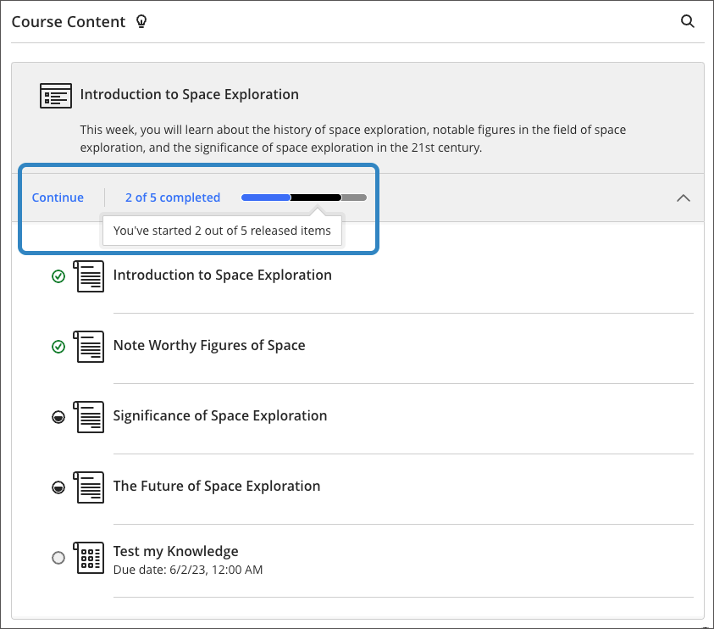Open the module title Introduction to Space Exploration
This screenshot has height=629, width=714.
(189, 95)
